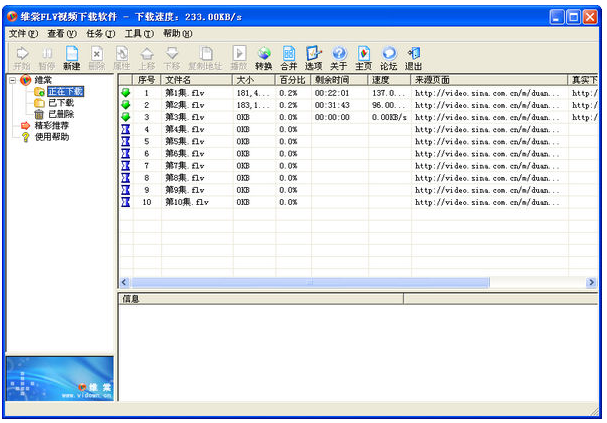Open the 论坛 (Forum) toolbar icon

388,57
